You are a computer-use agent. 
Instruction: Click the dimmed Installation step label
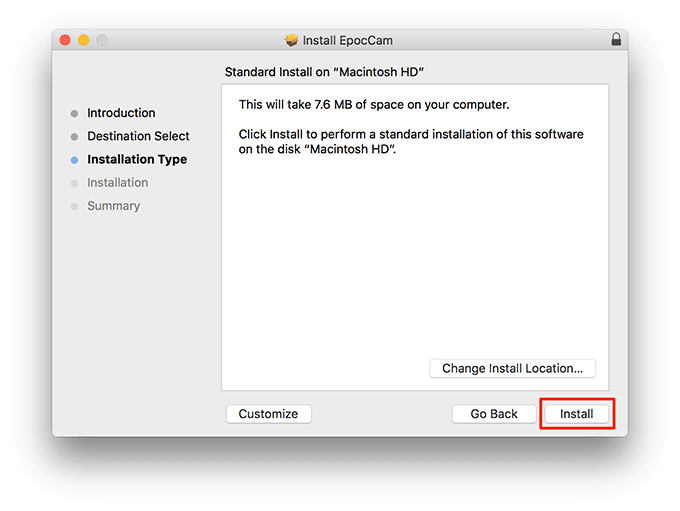(117, 182)
